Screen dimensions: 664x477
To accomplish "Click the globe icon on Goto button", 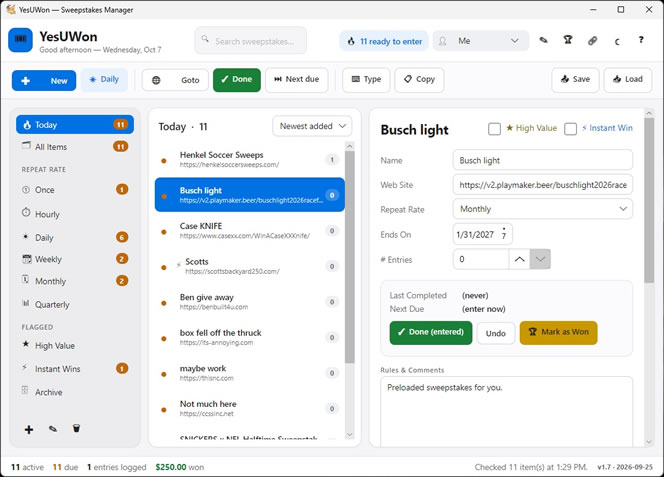I will (x=156, y=80).
